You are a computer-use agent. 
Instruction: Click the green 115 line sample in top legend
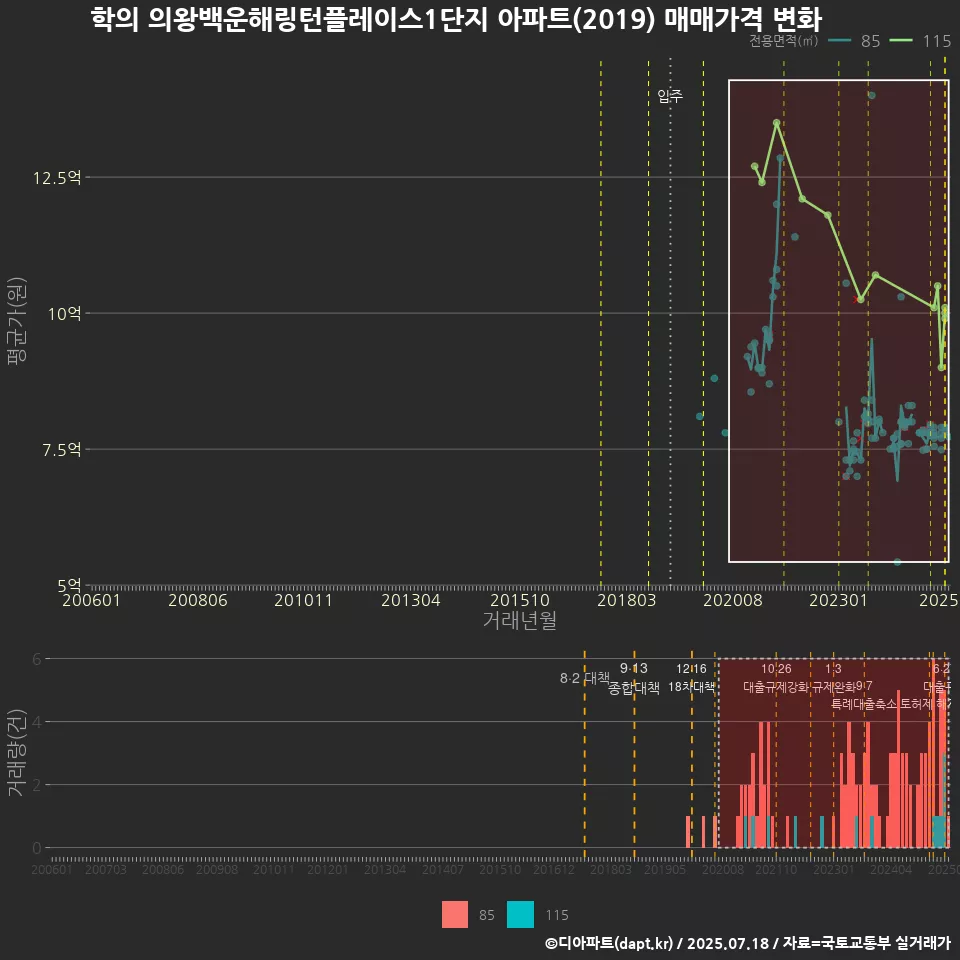(x=901, y=41)
